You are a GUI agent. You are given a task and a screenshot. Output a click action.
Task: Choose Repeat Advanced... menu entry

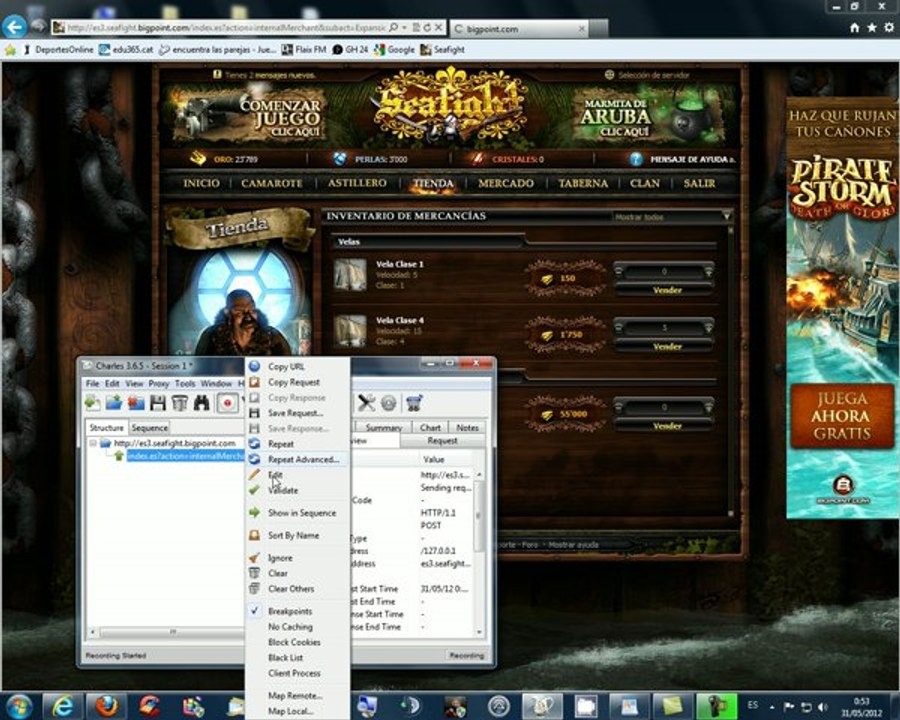(x=304, y=459)
